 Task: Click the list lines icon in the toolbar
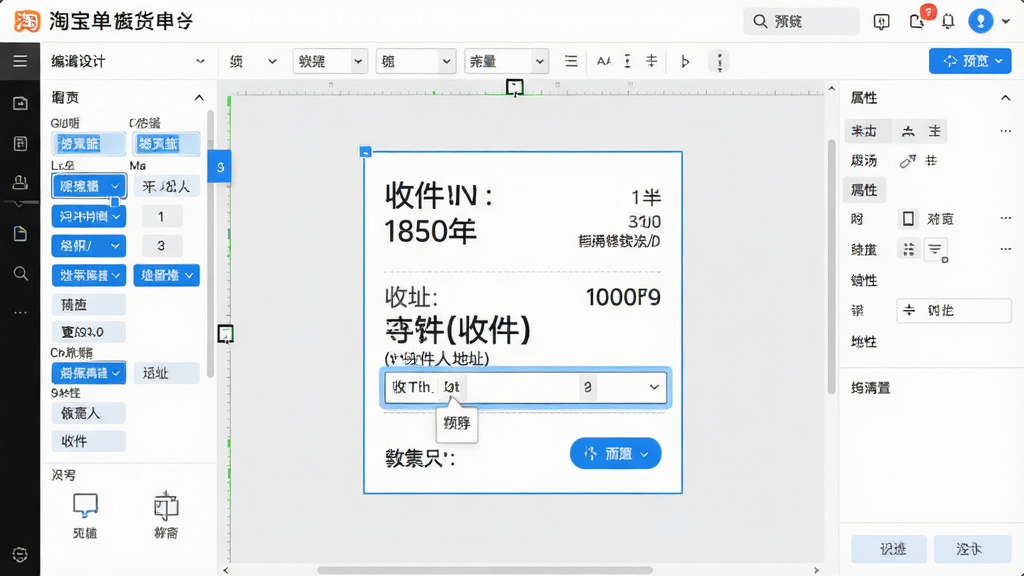[571, 61]
